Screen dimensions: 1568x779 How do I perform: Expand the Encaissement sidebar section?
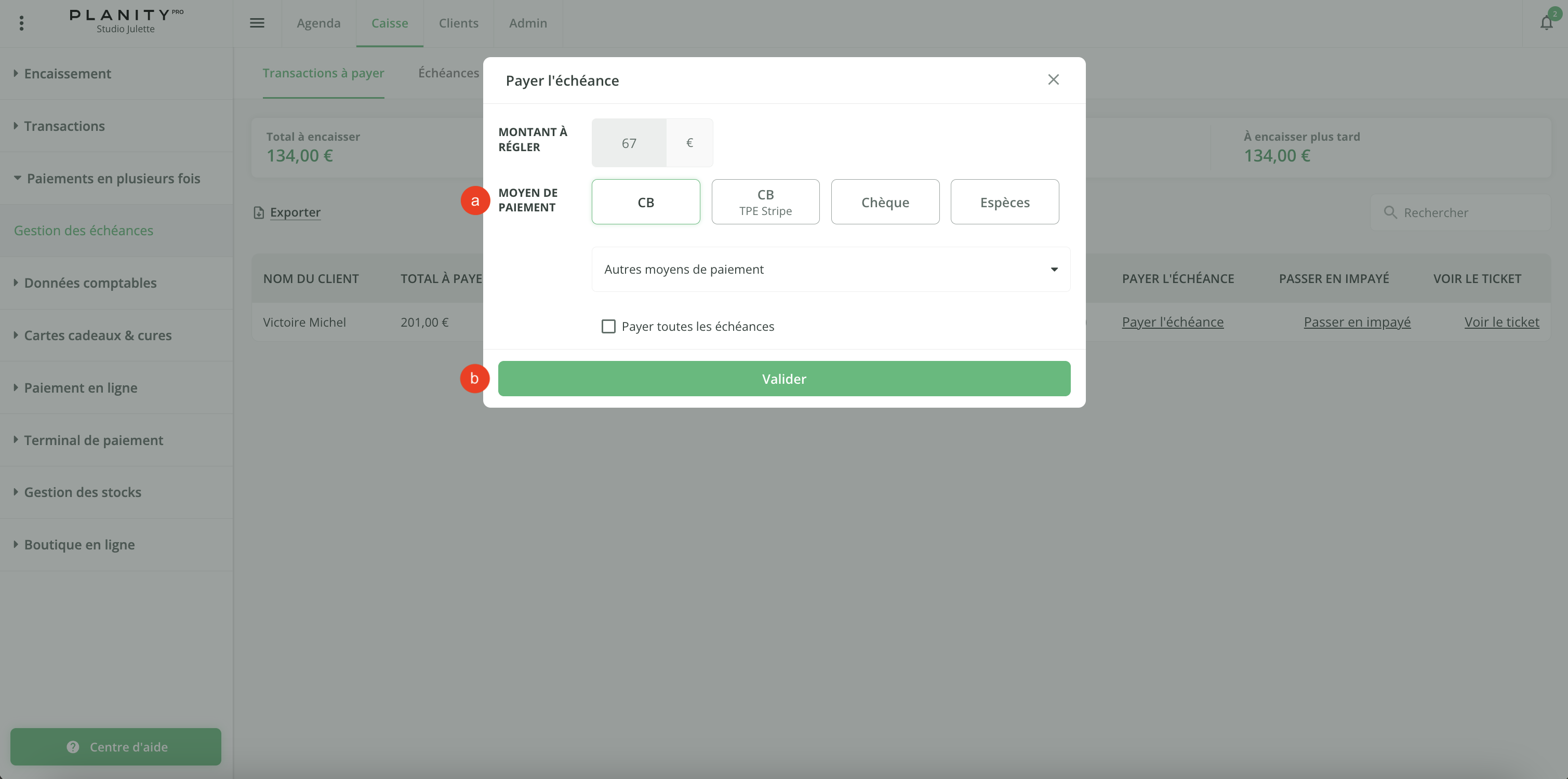[67, 74]
